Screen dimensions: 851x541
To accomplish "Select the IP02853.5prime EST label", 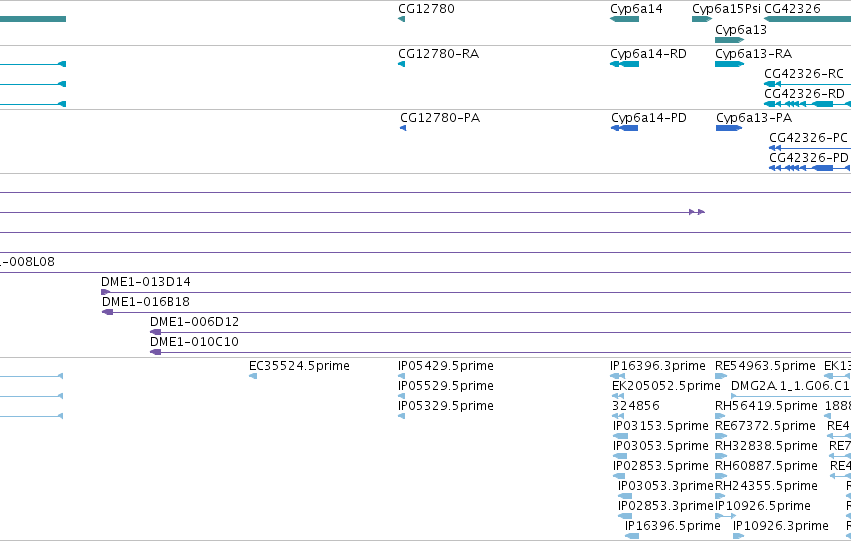I will [661, 466].
